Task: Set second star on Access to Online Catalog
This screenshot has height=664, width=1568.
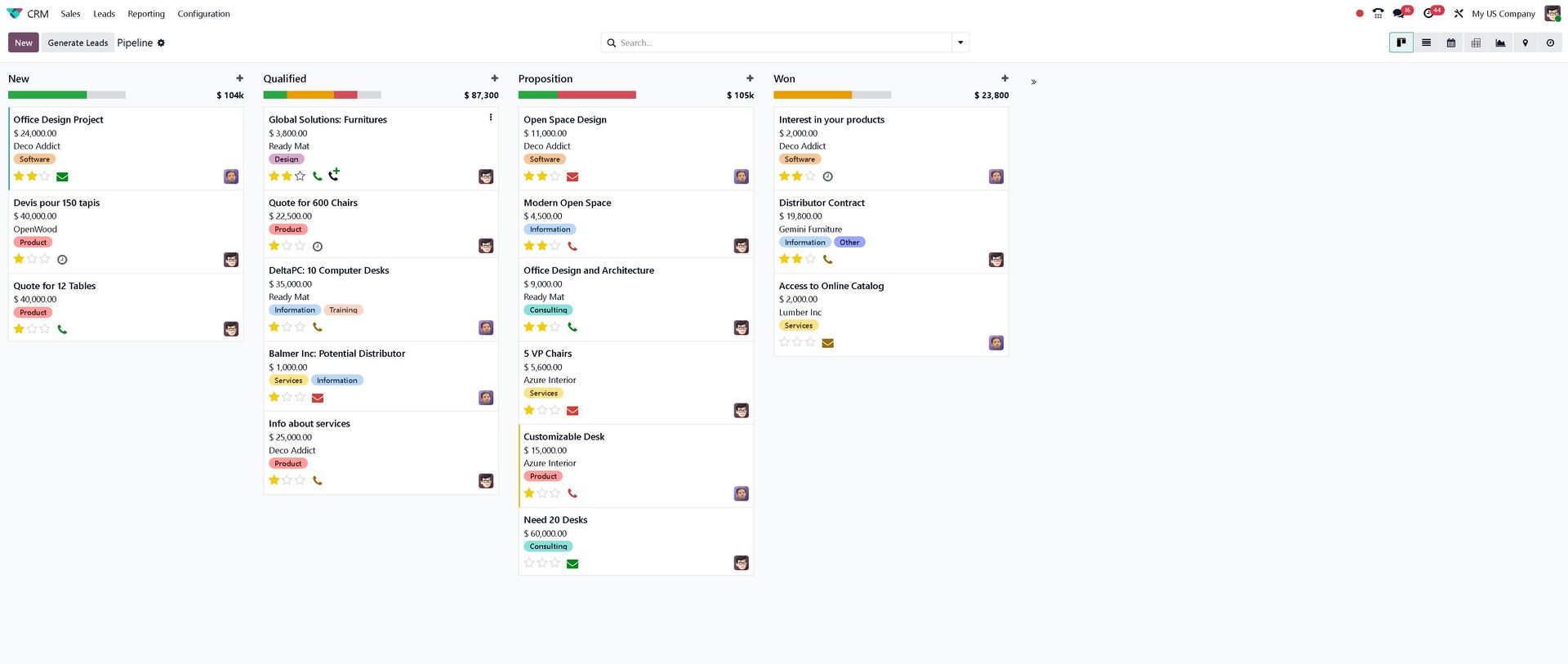Action: 797,342
